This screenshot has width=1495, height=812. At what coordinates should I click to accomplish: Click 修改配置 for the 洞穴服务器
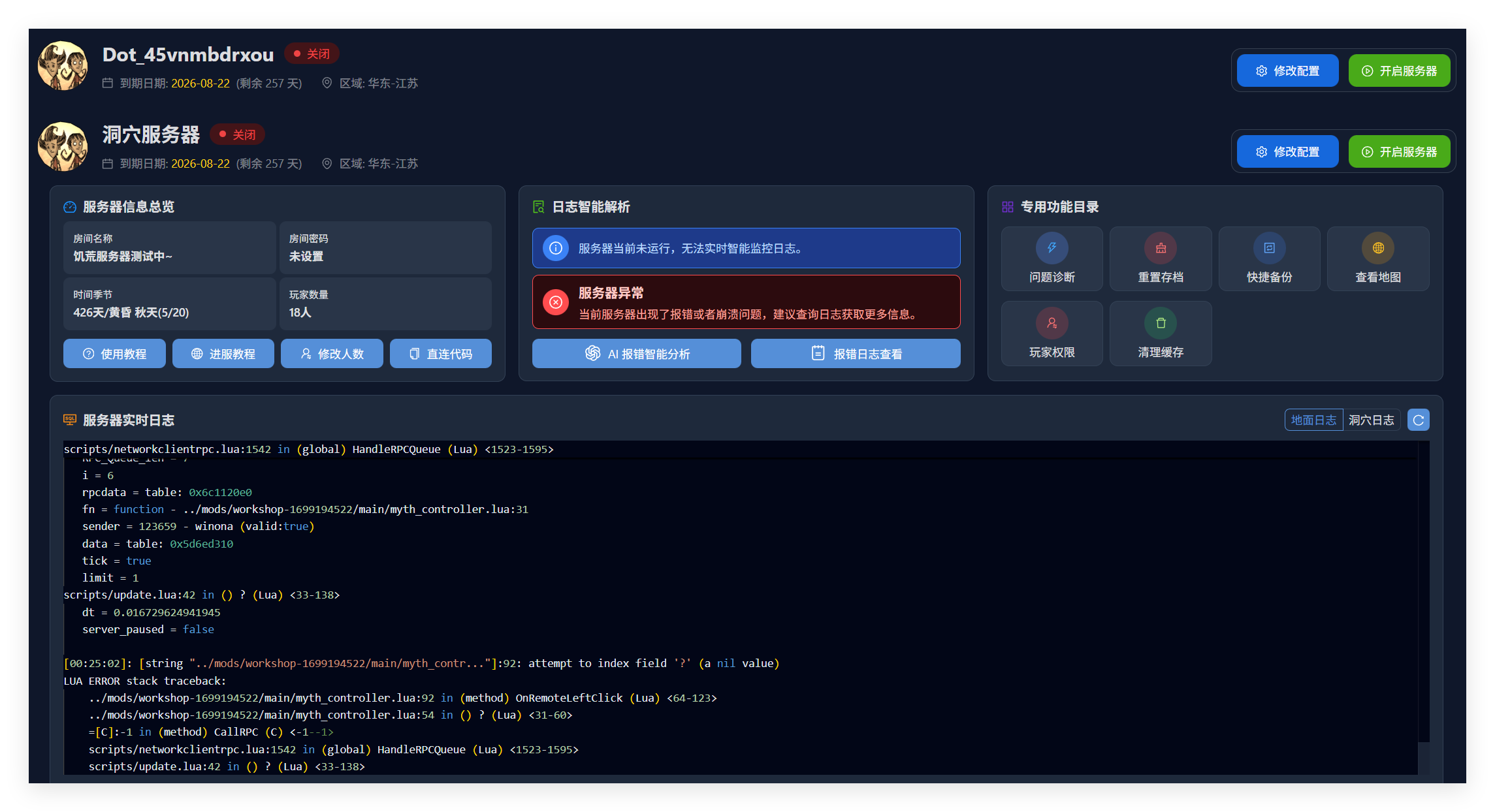[x=1287, y=151]
